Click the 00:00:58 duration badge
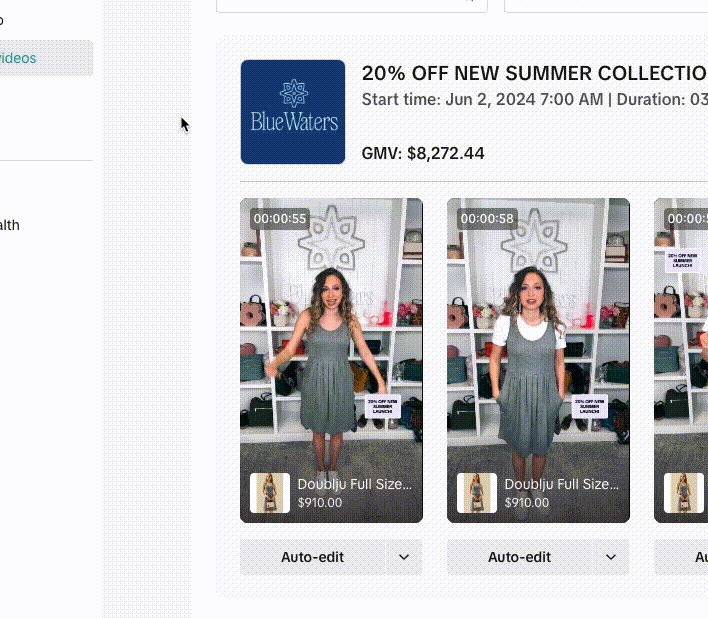 (487, 219)
